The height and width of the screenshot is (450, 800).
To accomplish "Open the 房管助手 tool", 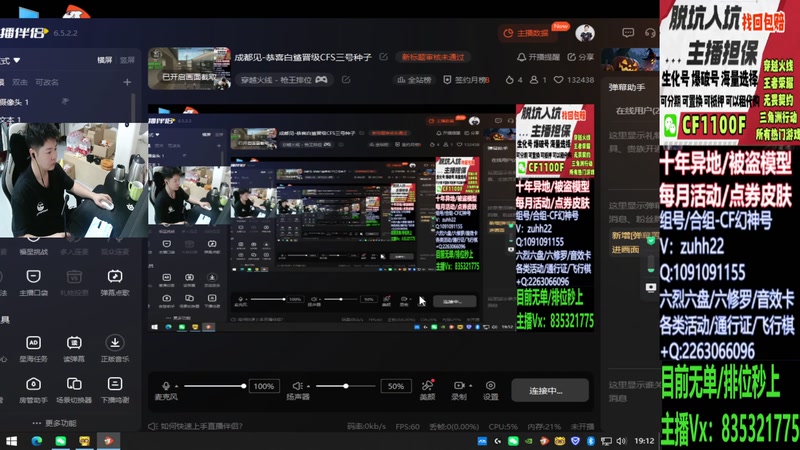I will [33, 390].
